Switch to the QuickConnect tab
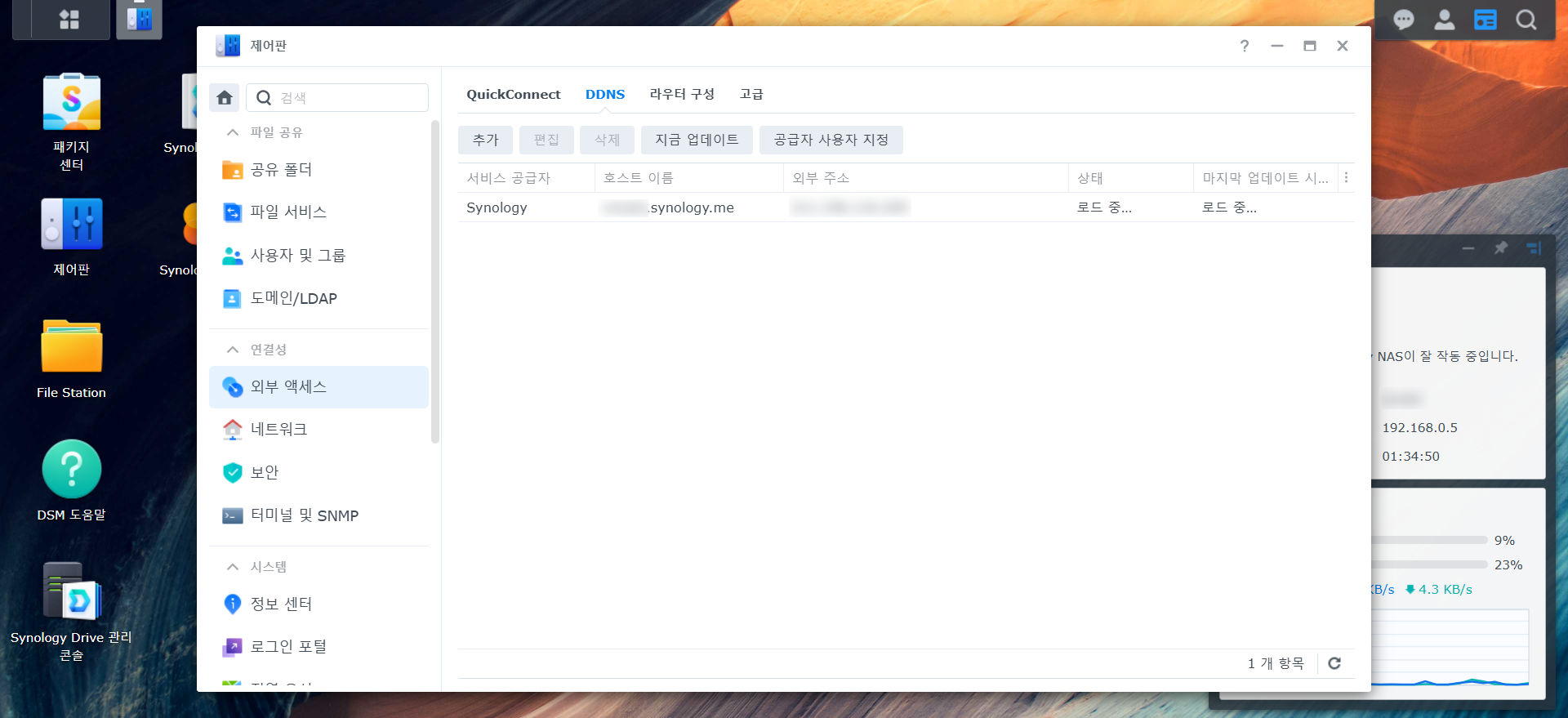Viewport: 1568px width, 718px height. tap(513, 95)
